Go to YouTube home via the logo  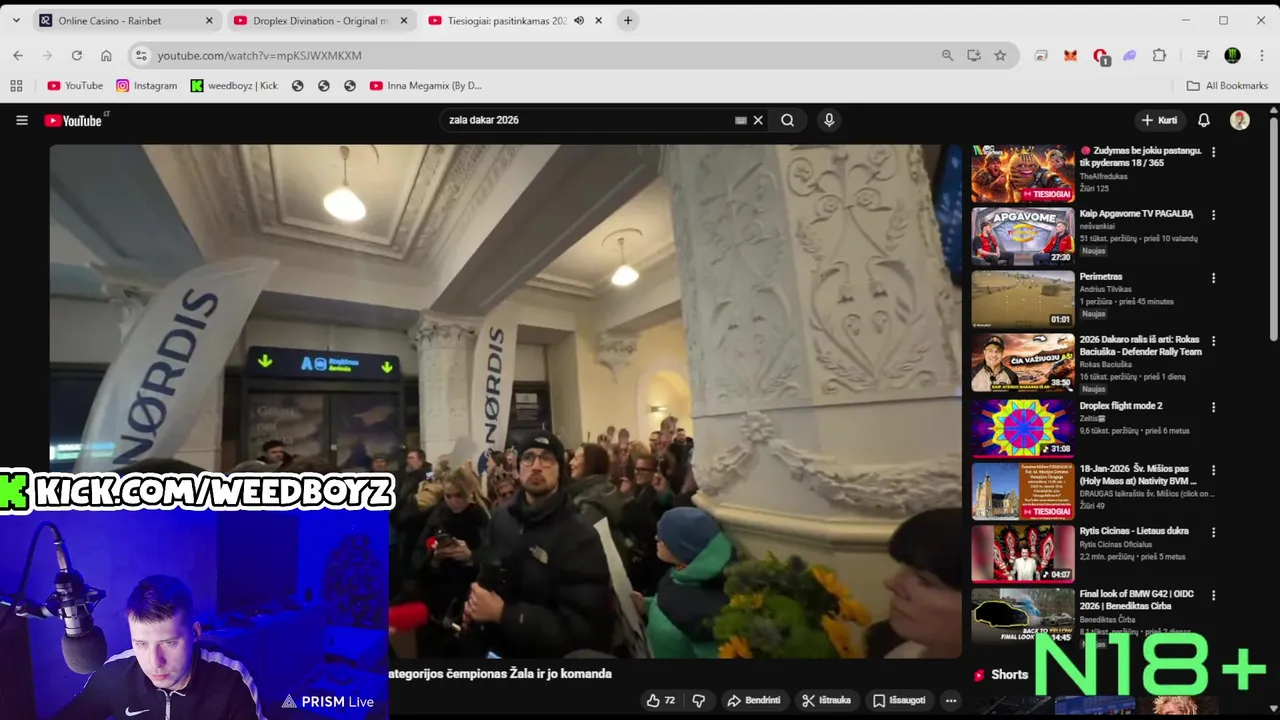(75, 120)
